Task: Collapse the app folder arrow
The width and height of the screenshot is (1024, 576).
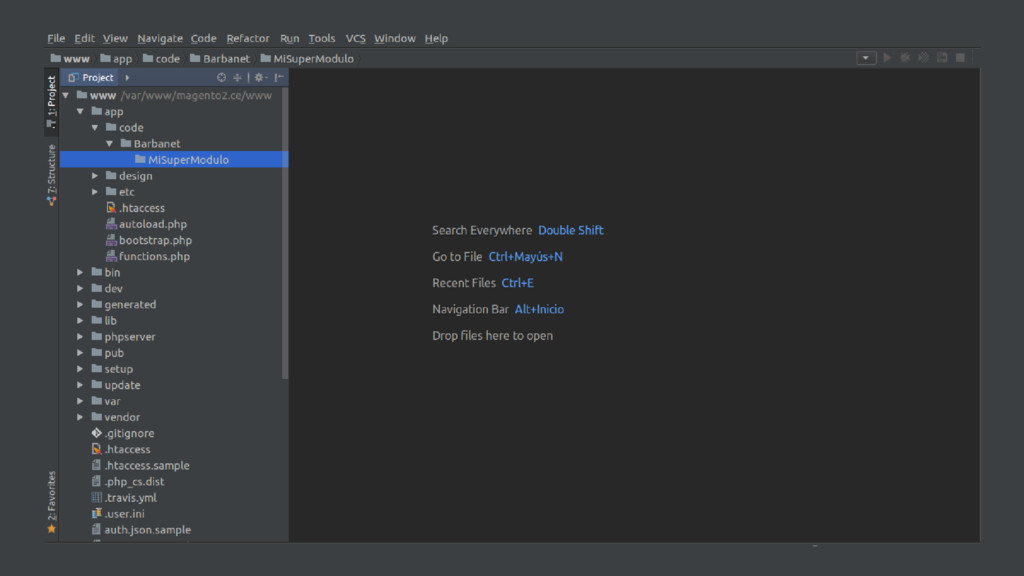Action: (80, 112)
